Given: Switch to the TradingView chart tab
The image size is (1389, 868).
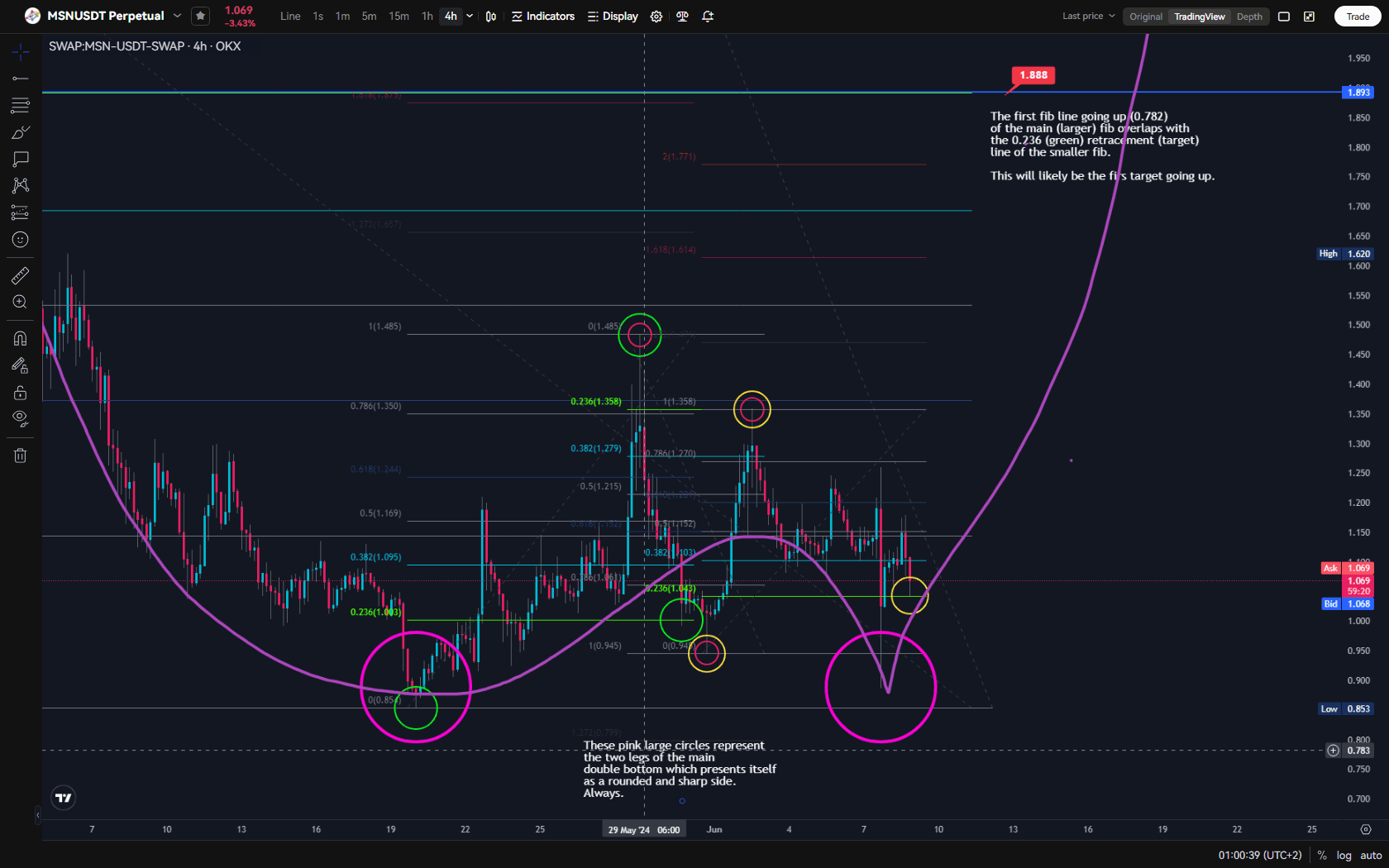Looking at the screenshot, I should tap(1200, 17).
